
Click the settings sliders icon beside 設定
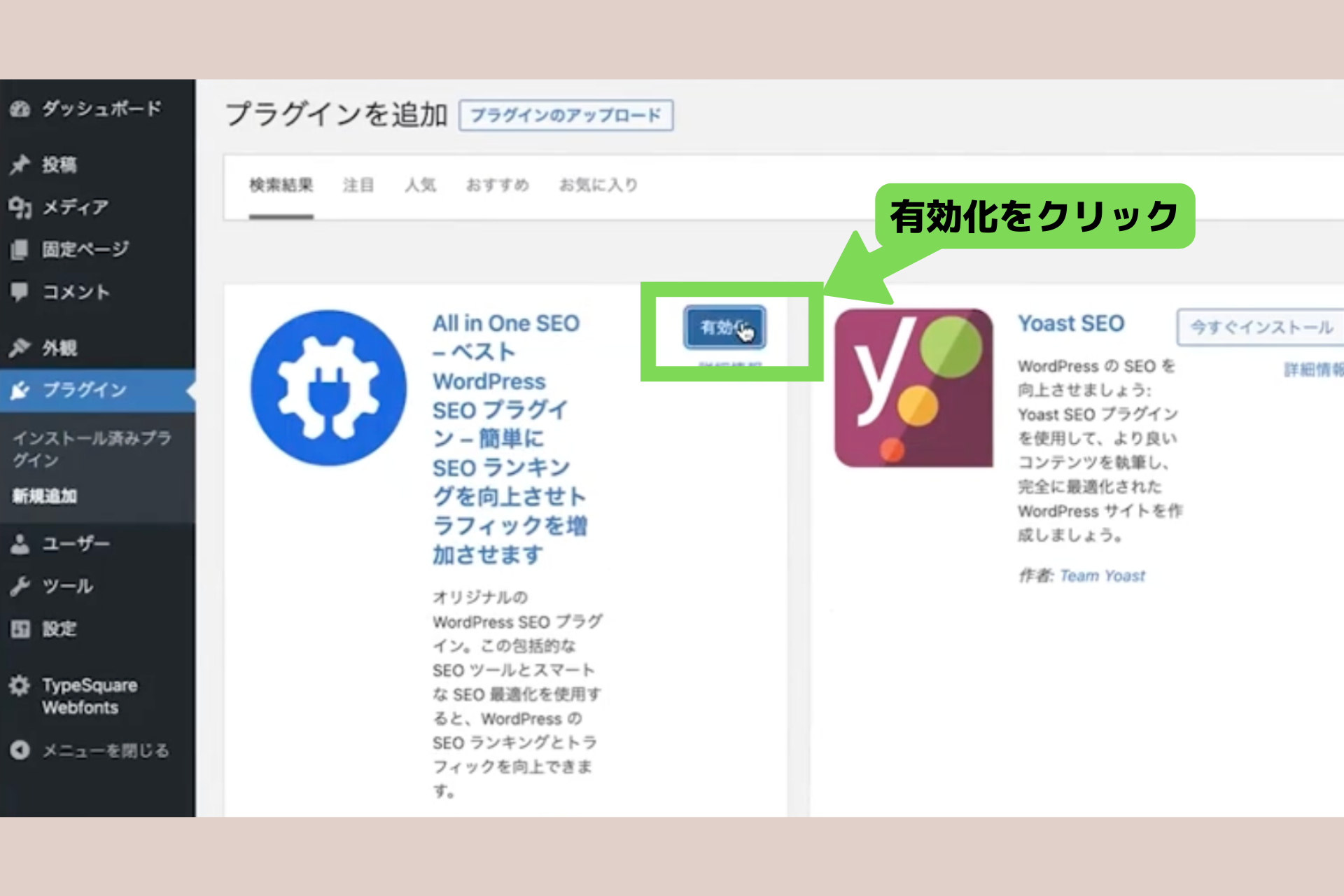coord(20,629)
